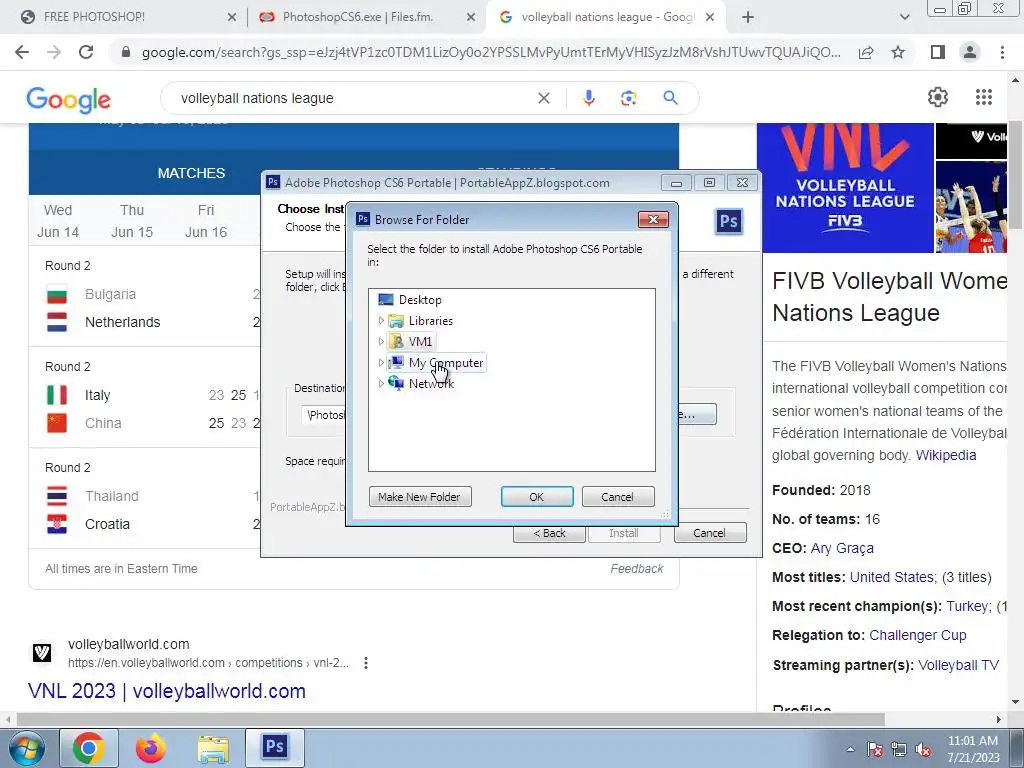Select Fri Jun 16 date
The width and height of the screenshot is (1024, 768).
click(x=206, y=221)
